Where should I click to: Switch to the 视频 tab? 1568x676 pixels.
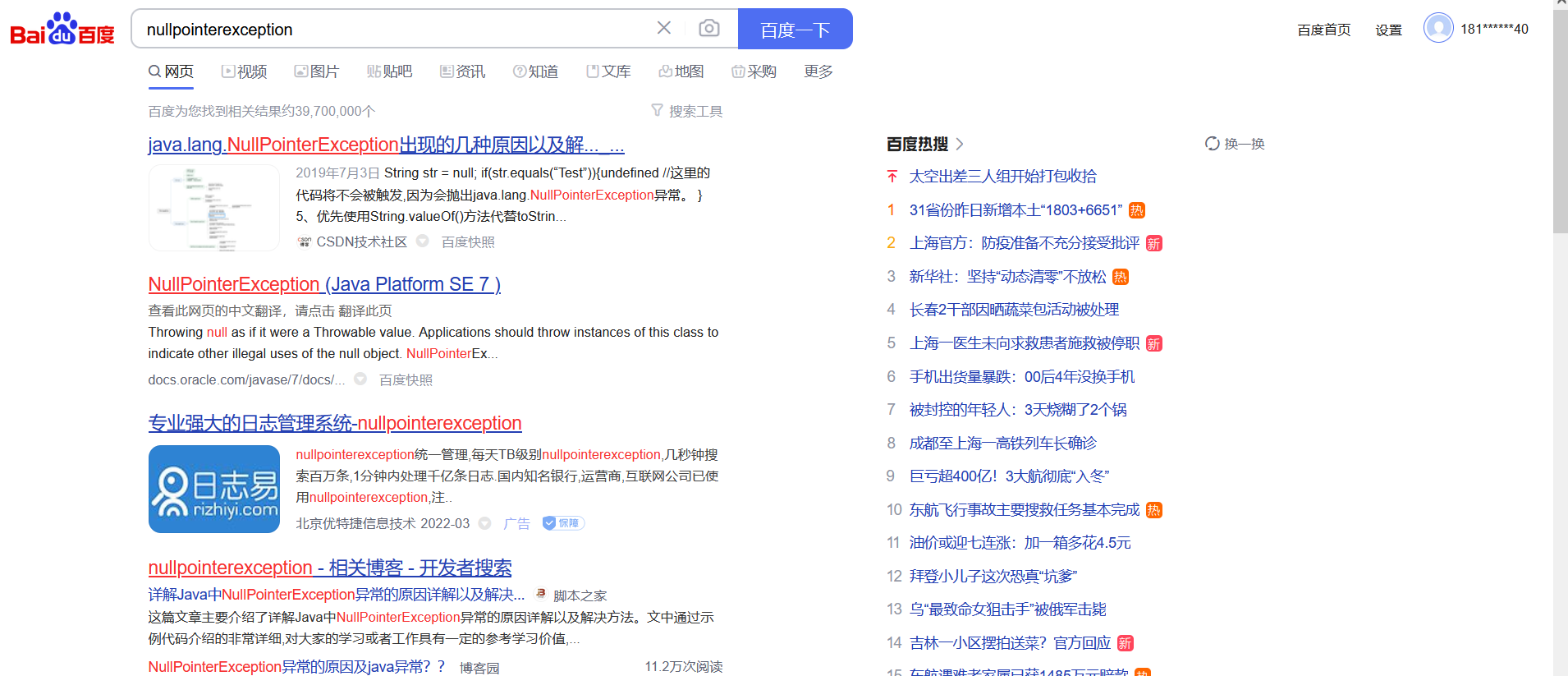coord(245,71)
